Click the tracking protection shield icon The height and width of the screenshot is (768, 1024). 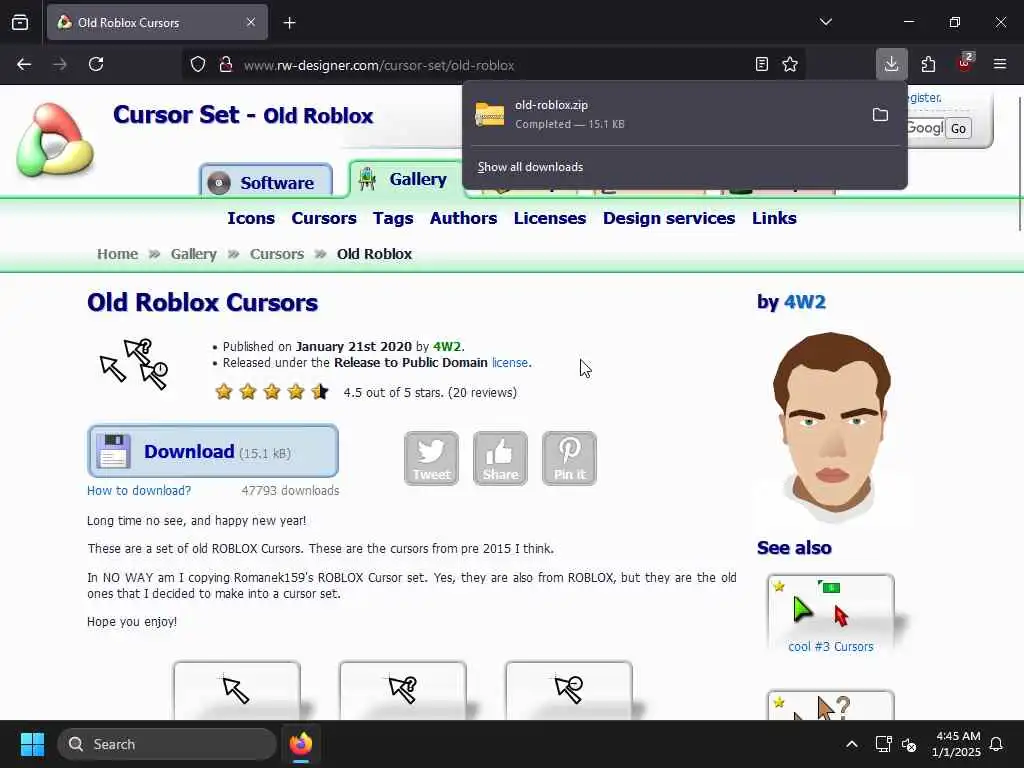(x=198, y=64)
